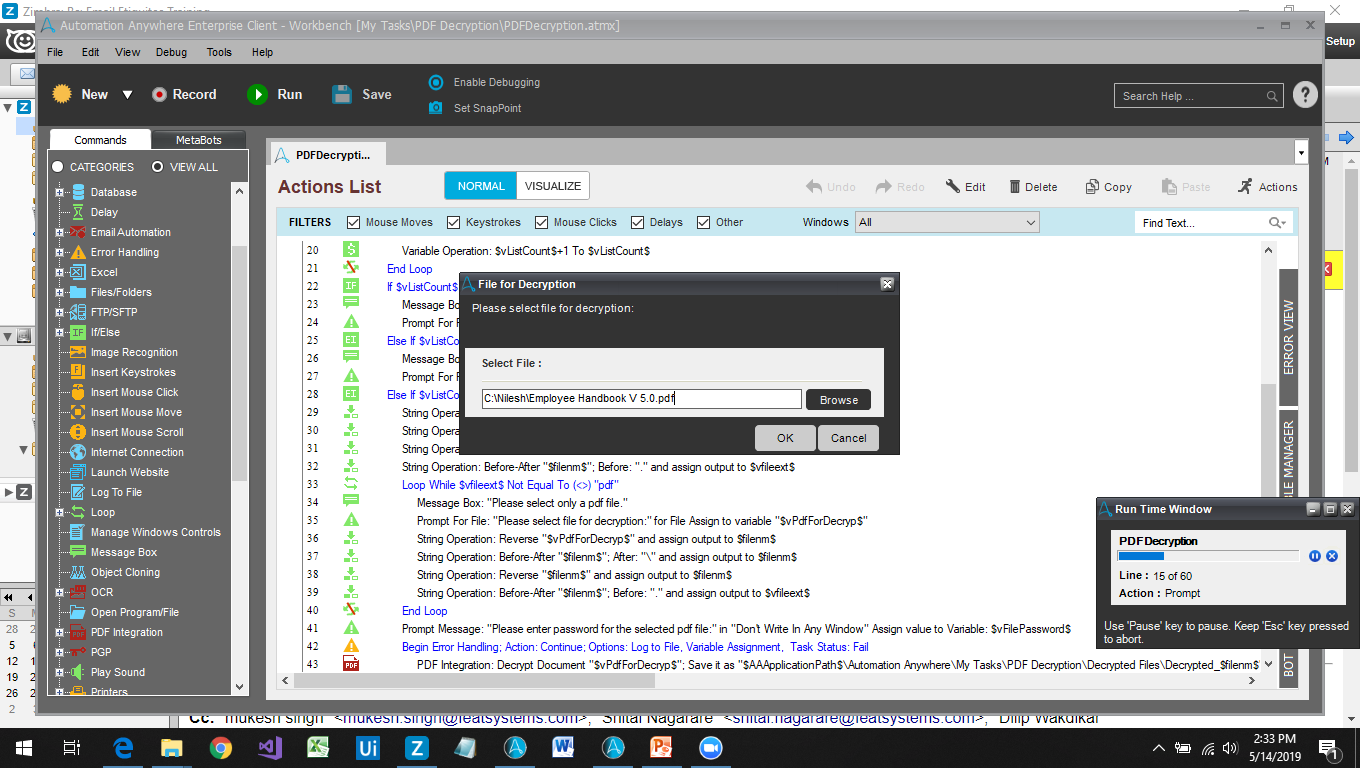
Task: Open Google Chrome from the taskbar
Action: tap(220, 747)
